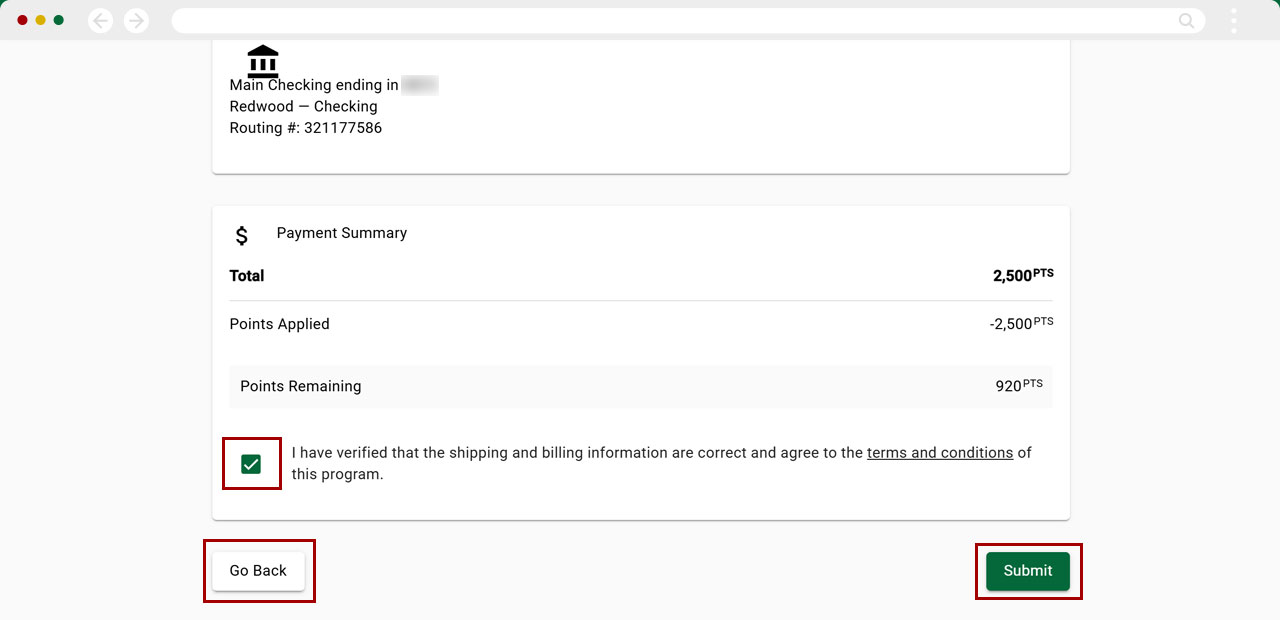
Task: Click the blurred account number
Action: 420,85
